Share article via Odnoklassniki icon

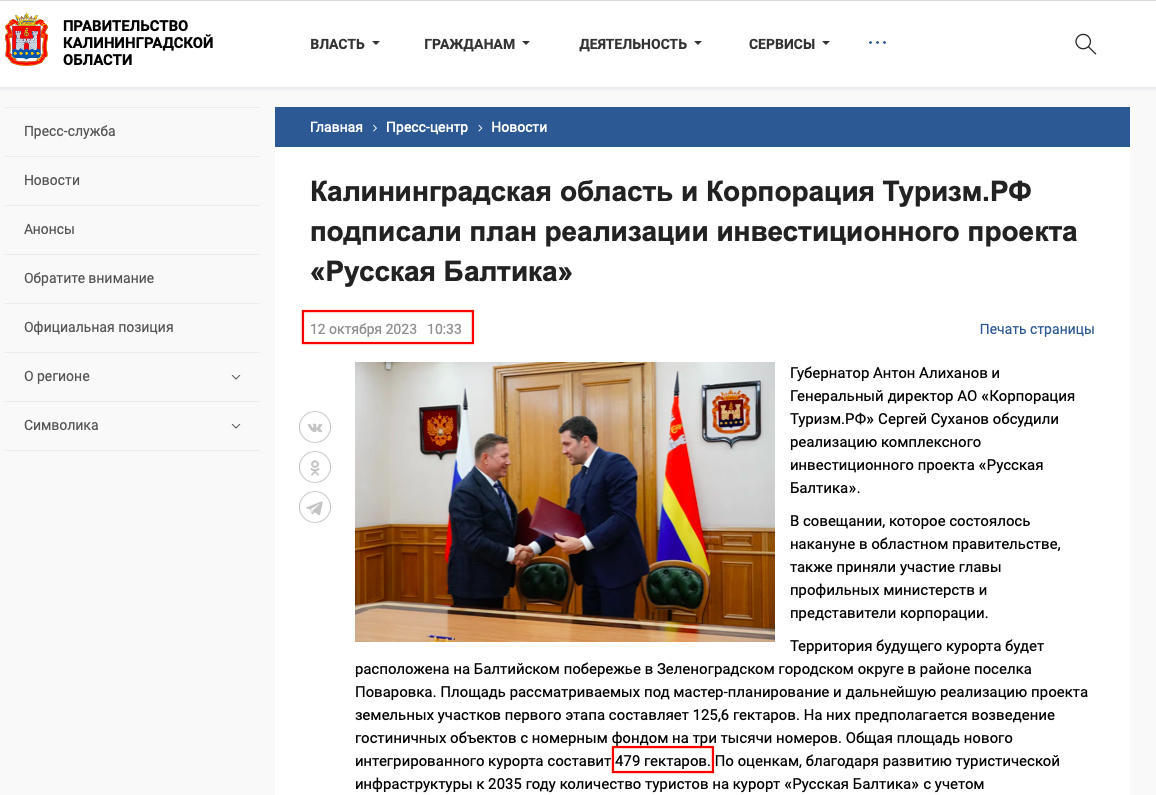(x=315, y=467)
